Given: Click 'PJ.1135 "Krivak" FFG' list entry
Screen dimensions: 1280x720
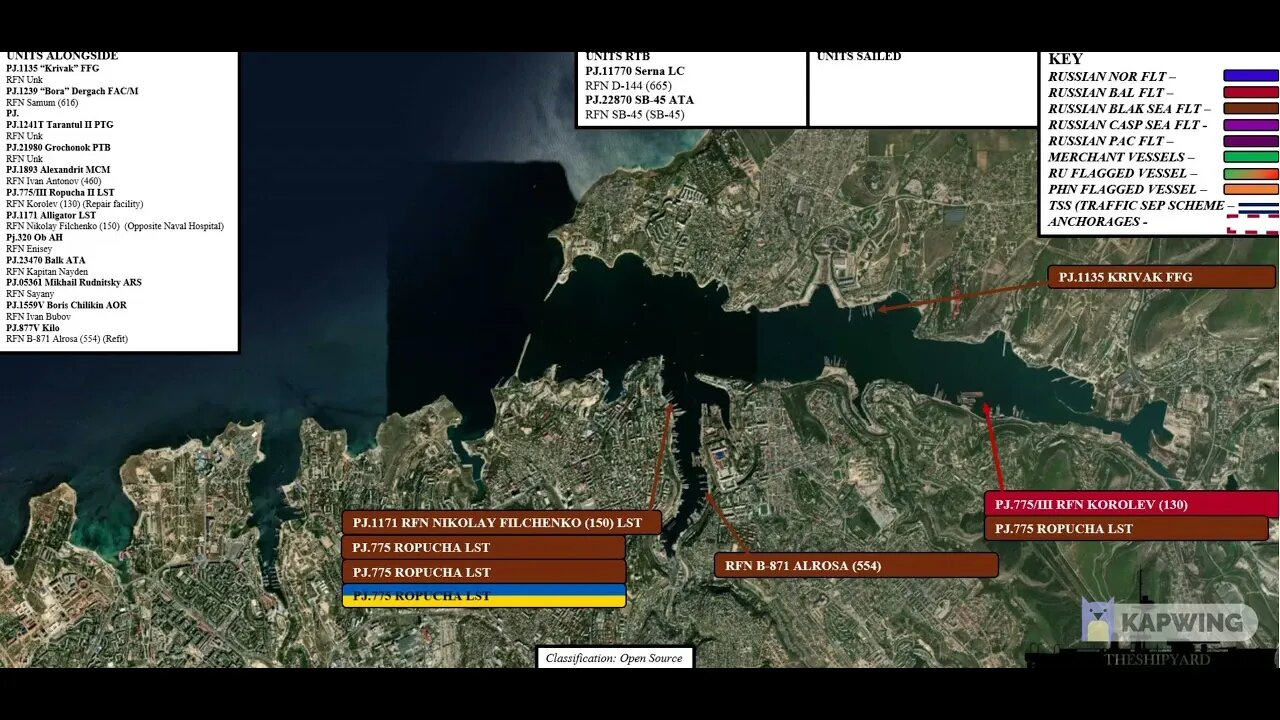Looking at the screenshot, I should 52,68.
